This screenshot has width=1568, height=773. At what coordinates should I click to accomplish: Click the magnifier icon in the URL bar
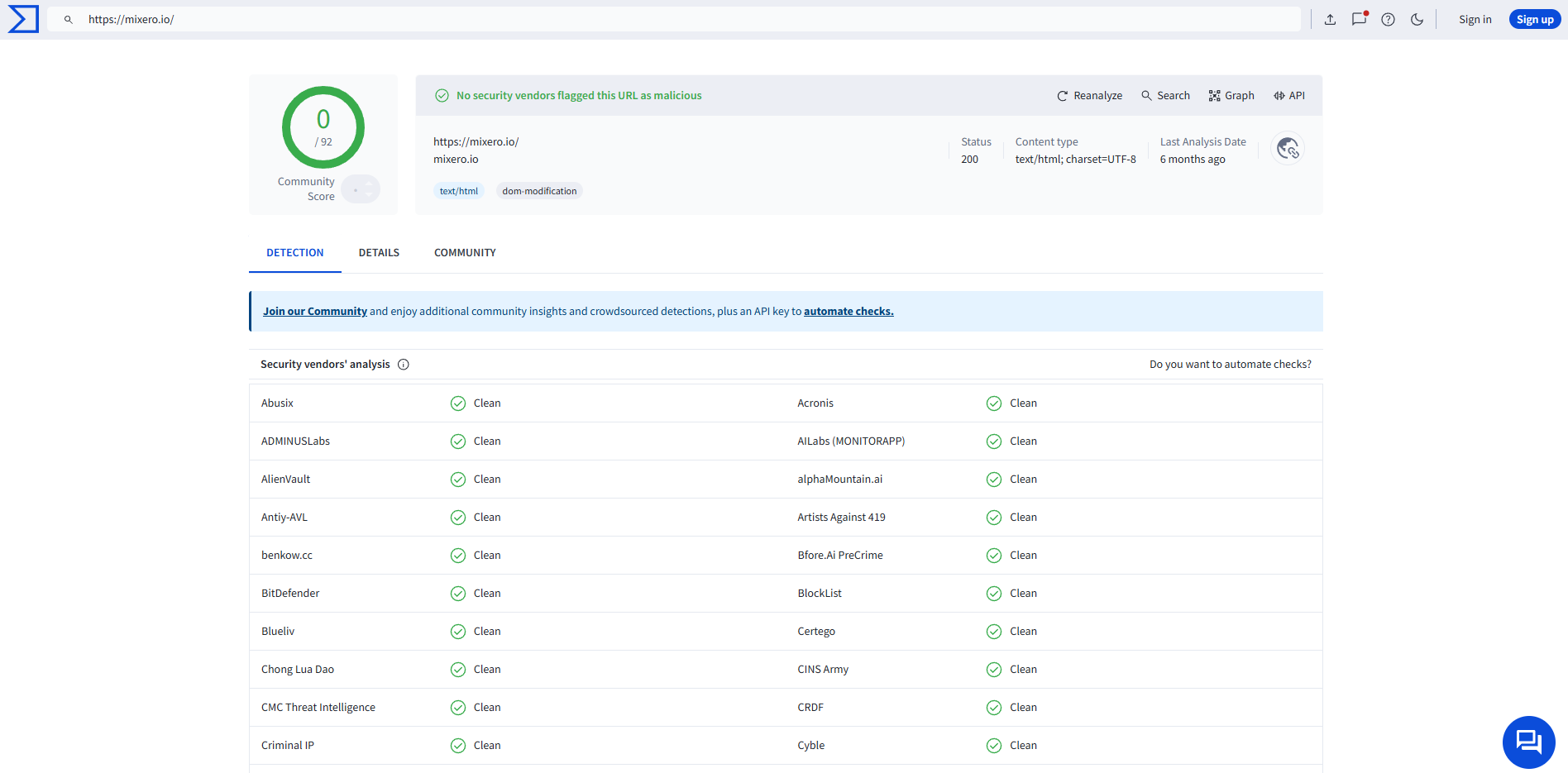click(x=69, y=19)
